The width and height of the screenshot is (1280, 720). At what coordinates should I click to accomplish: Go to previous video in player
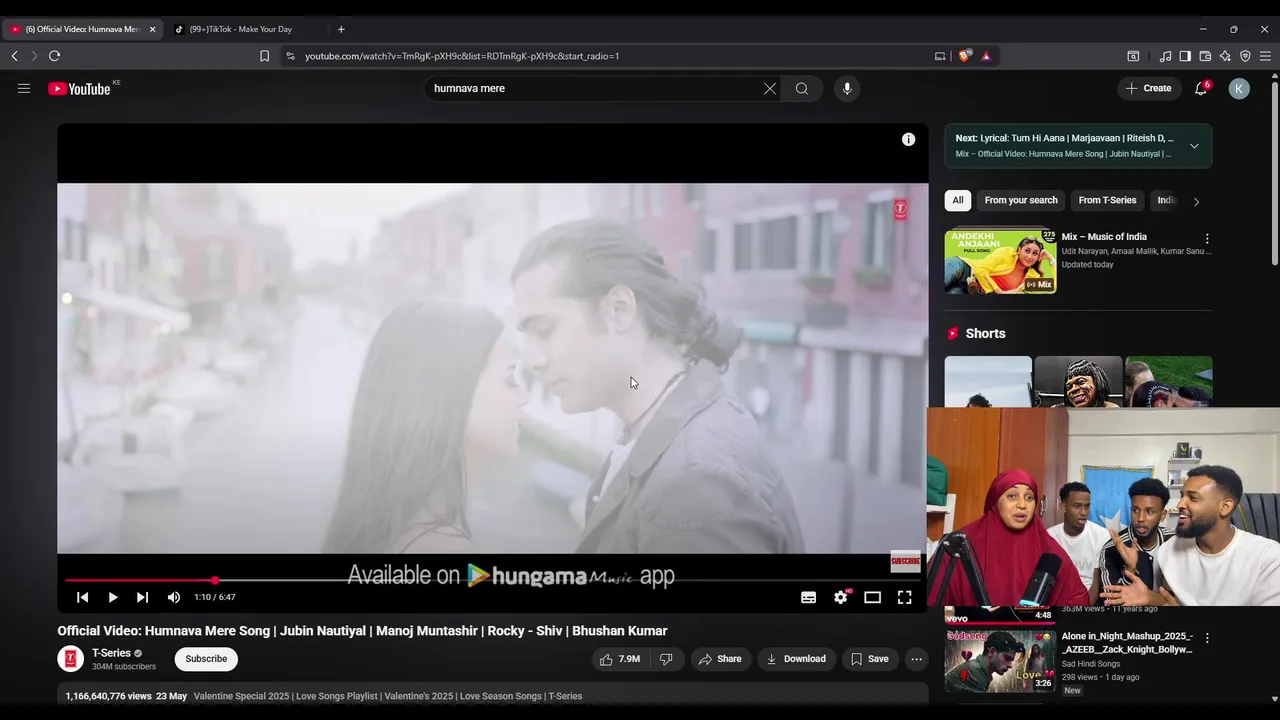point(82,597)
